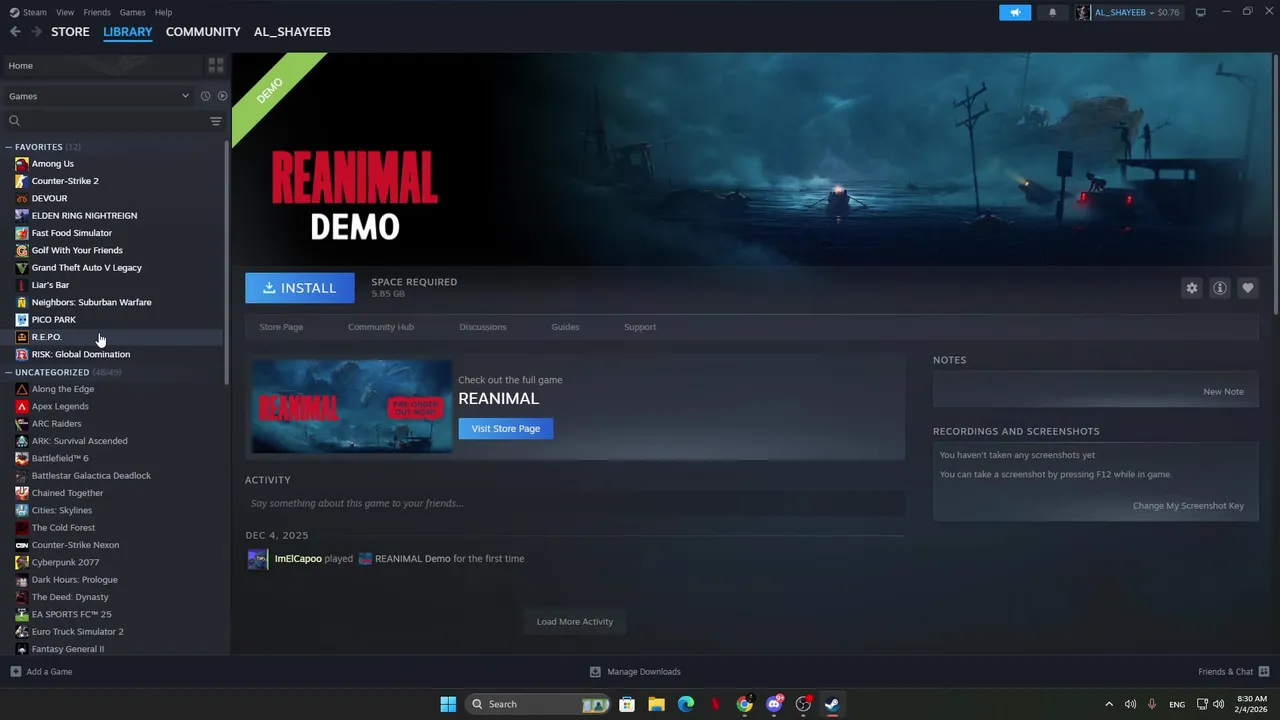Open Google Chrome from the taskbar

coord(745,704)
